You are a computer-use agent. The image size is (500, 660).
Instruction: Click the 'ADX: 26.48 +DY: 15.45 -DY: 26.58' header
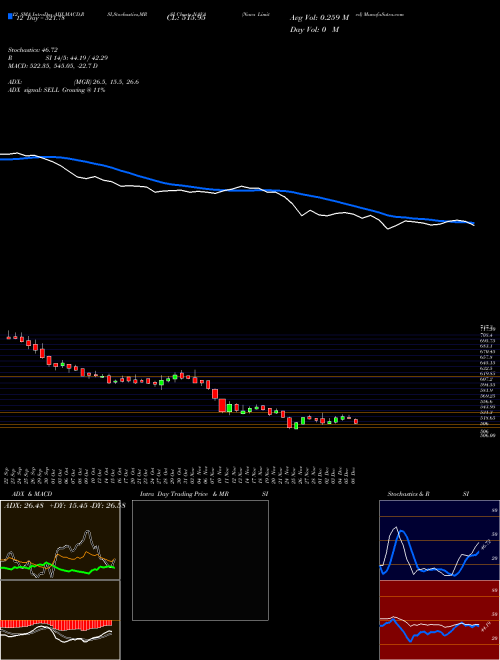pyautogui.click(x=64, y=506)
